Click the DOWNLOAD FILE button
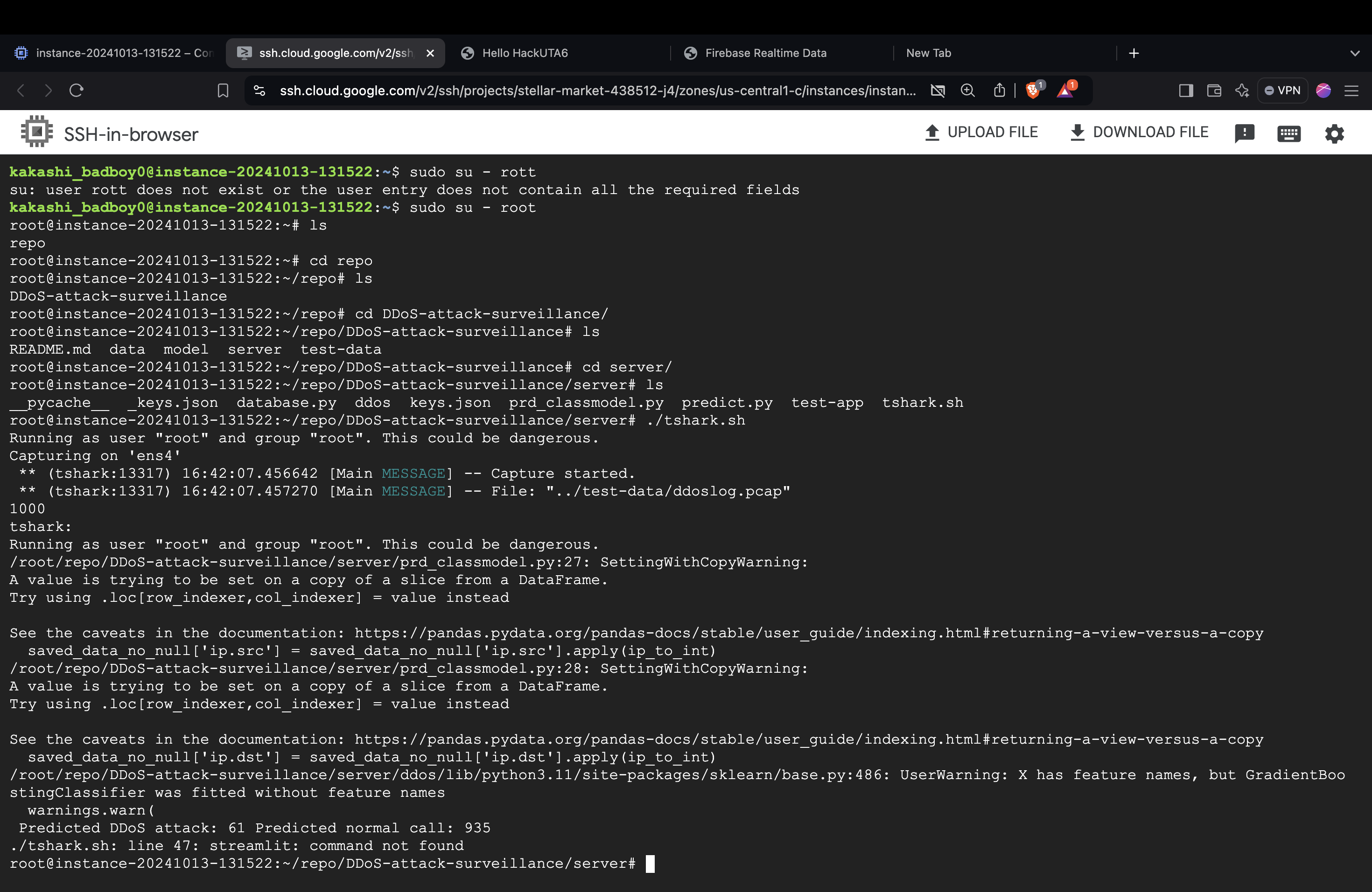The image size is (1372, 892). (x=1139, y=132)
